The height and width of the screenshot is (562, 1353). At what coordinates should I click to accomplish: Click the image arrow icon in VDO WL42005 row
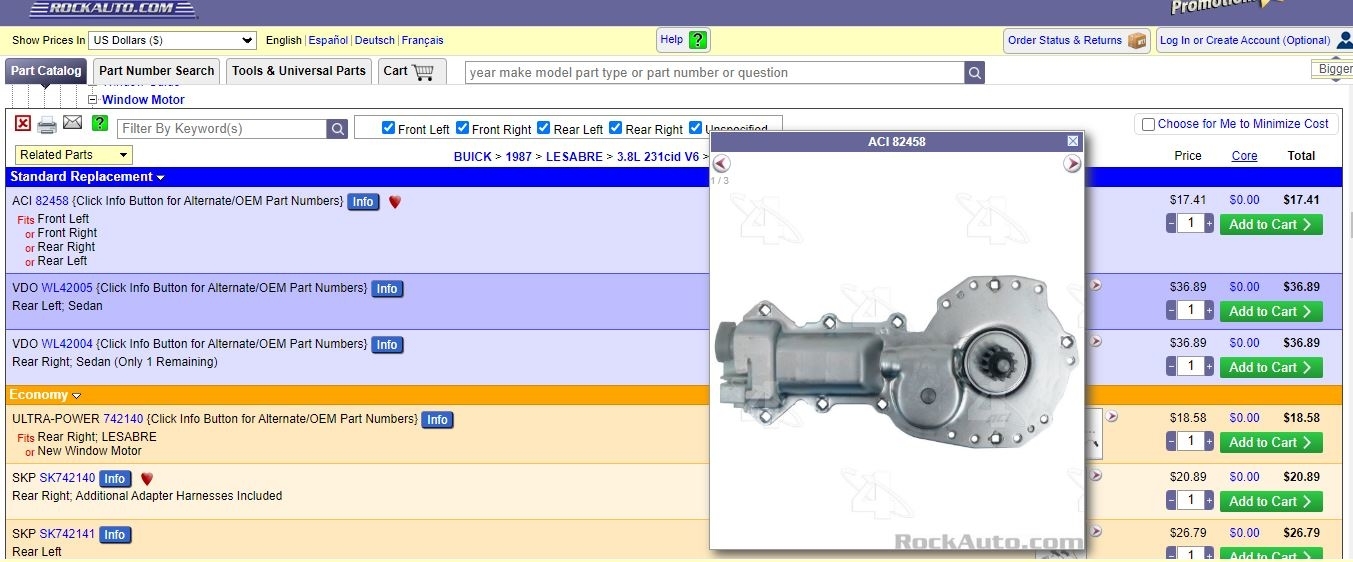(1096, 286)
